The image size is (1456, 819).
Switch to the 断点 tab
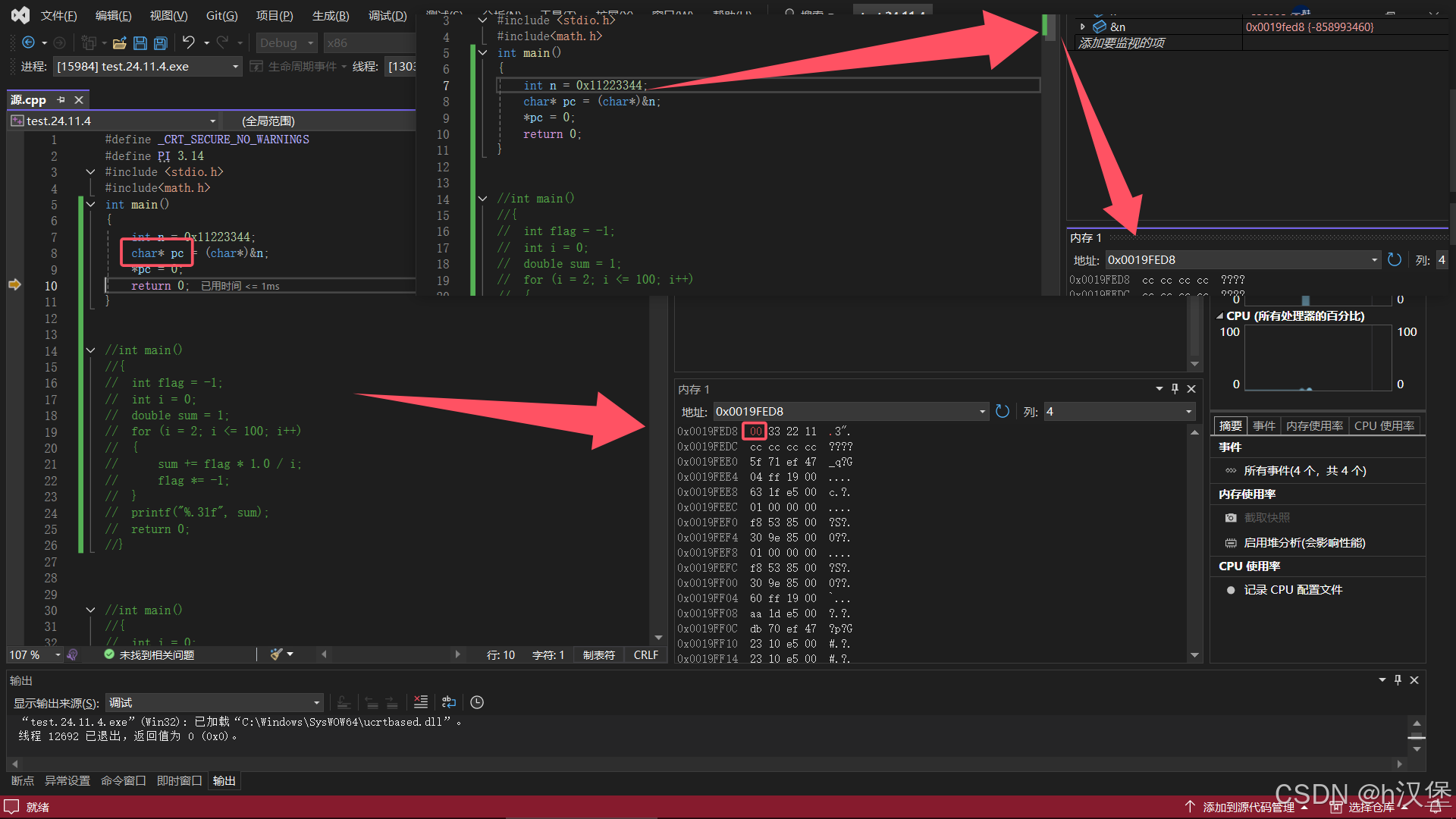[x=22, y=780]
